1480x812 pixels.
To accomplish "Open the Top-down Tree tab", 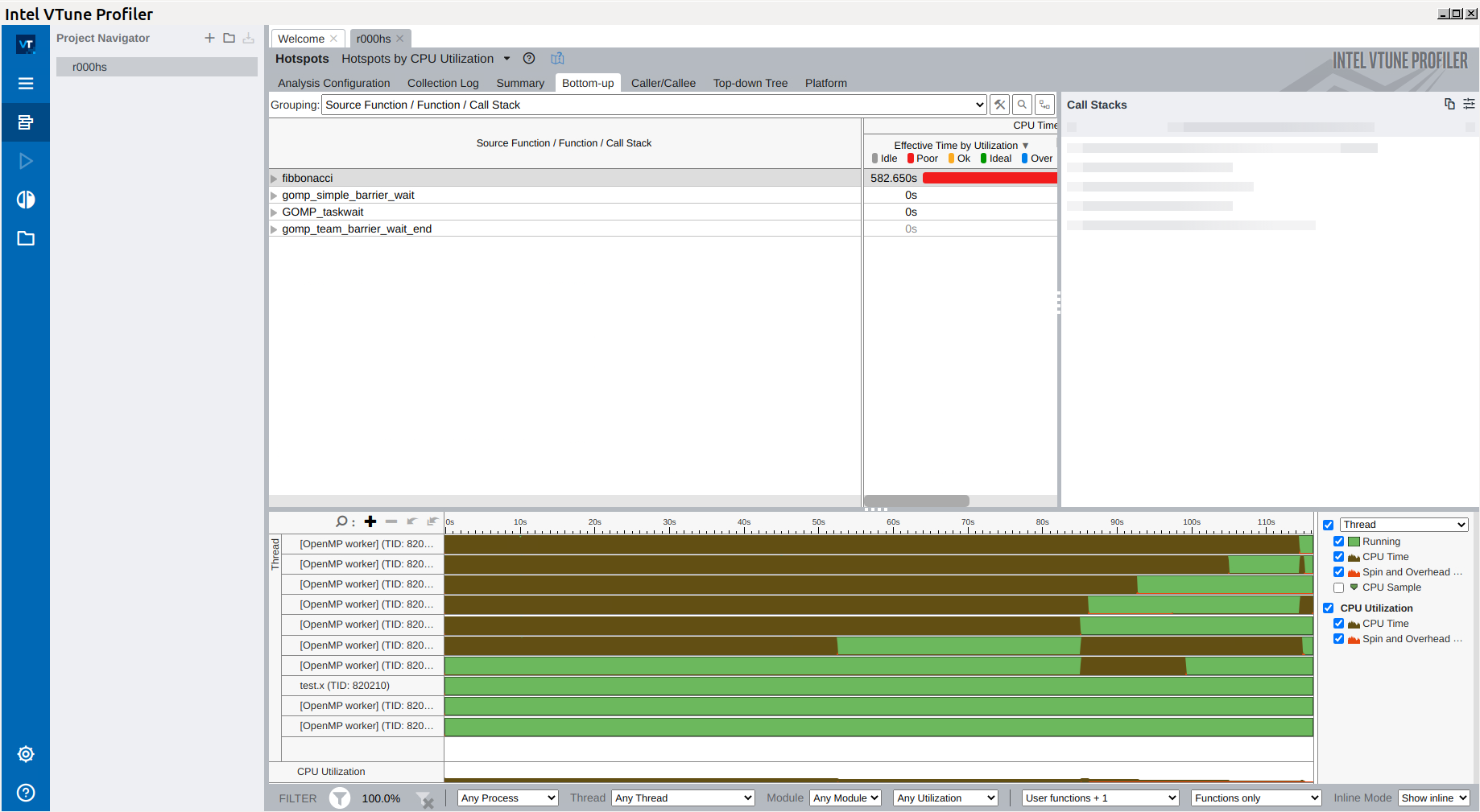I will [750, 83].
